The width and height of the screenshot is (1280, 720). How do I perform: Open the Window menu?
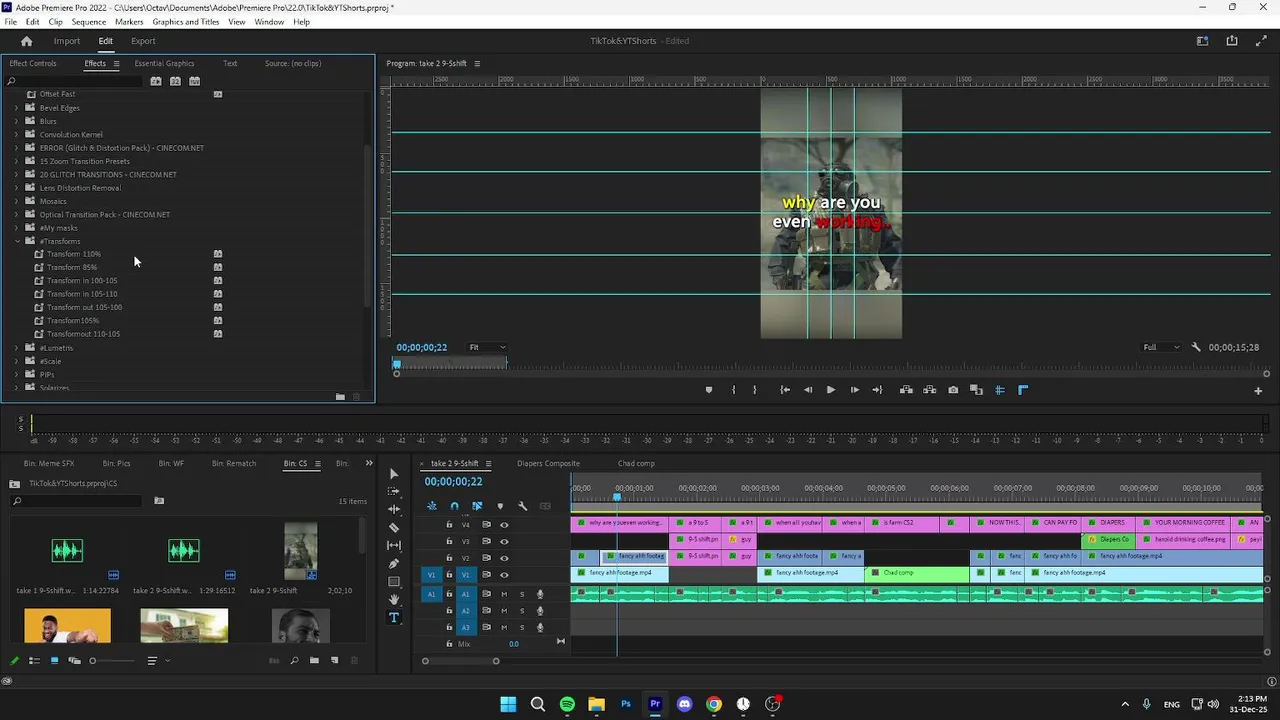coord(269,22)
